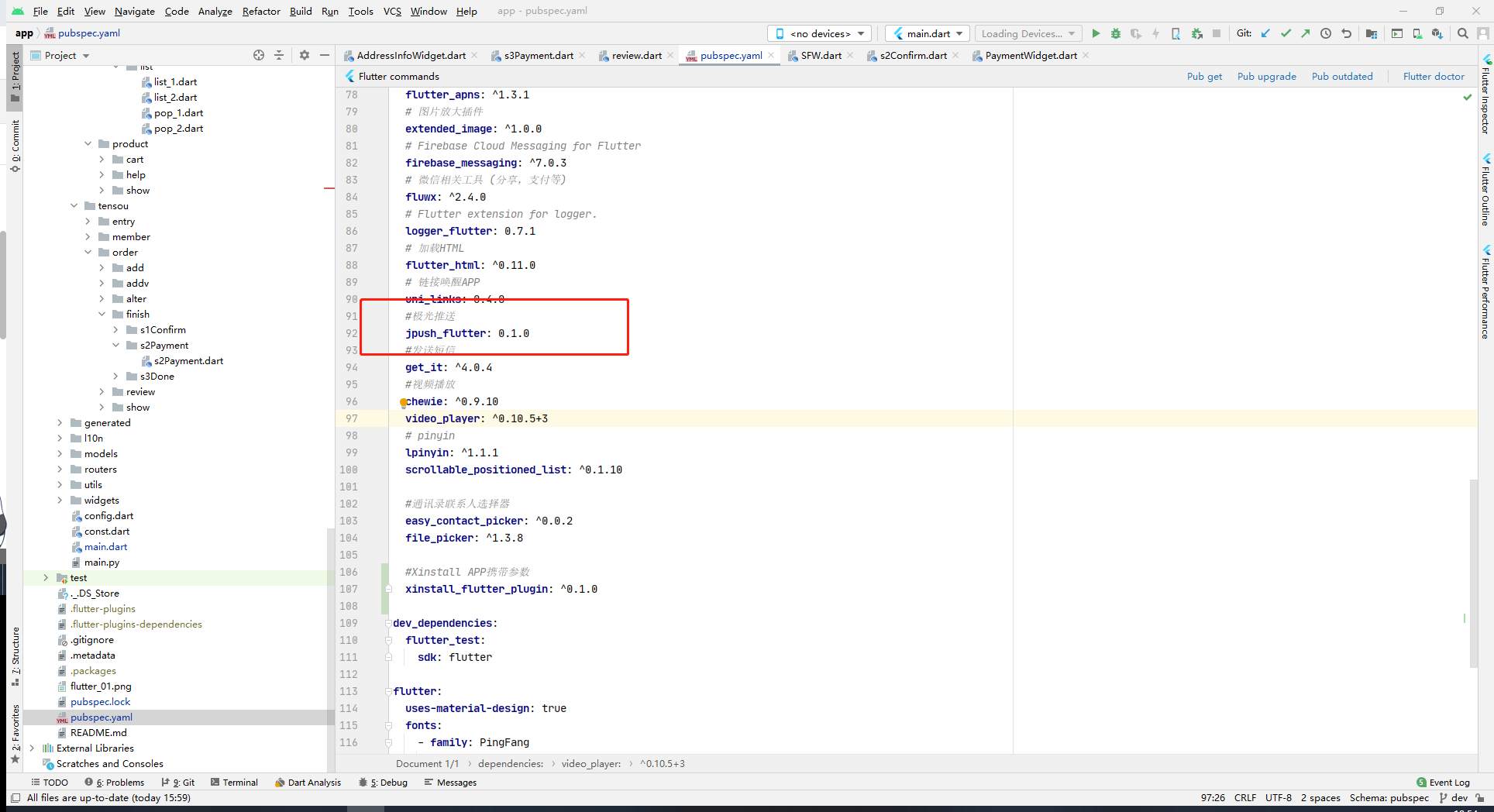
Task: Open Flutter Inspector side panel
Action: (x=1485, y=95)
